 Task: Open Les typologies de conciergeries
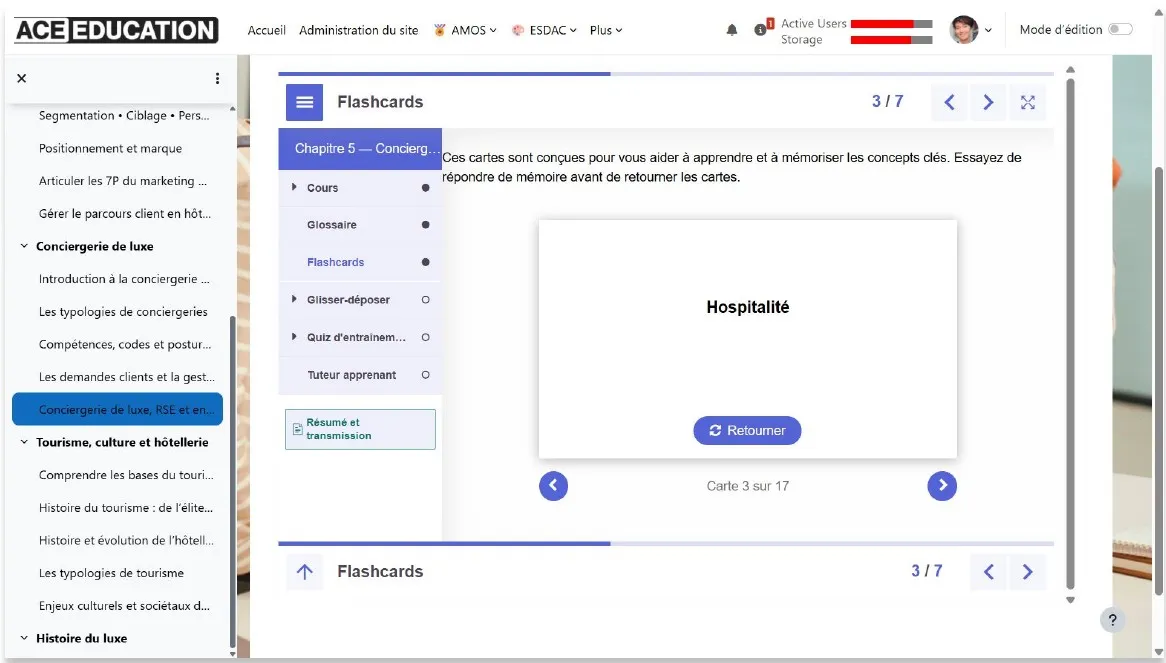click(123, 311)
